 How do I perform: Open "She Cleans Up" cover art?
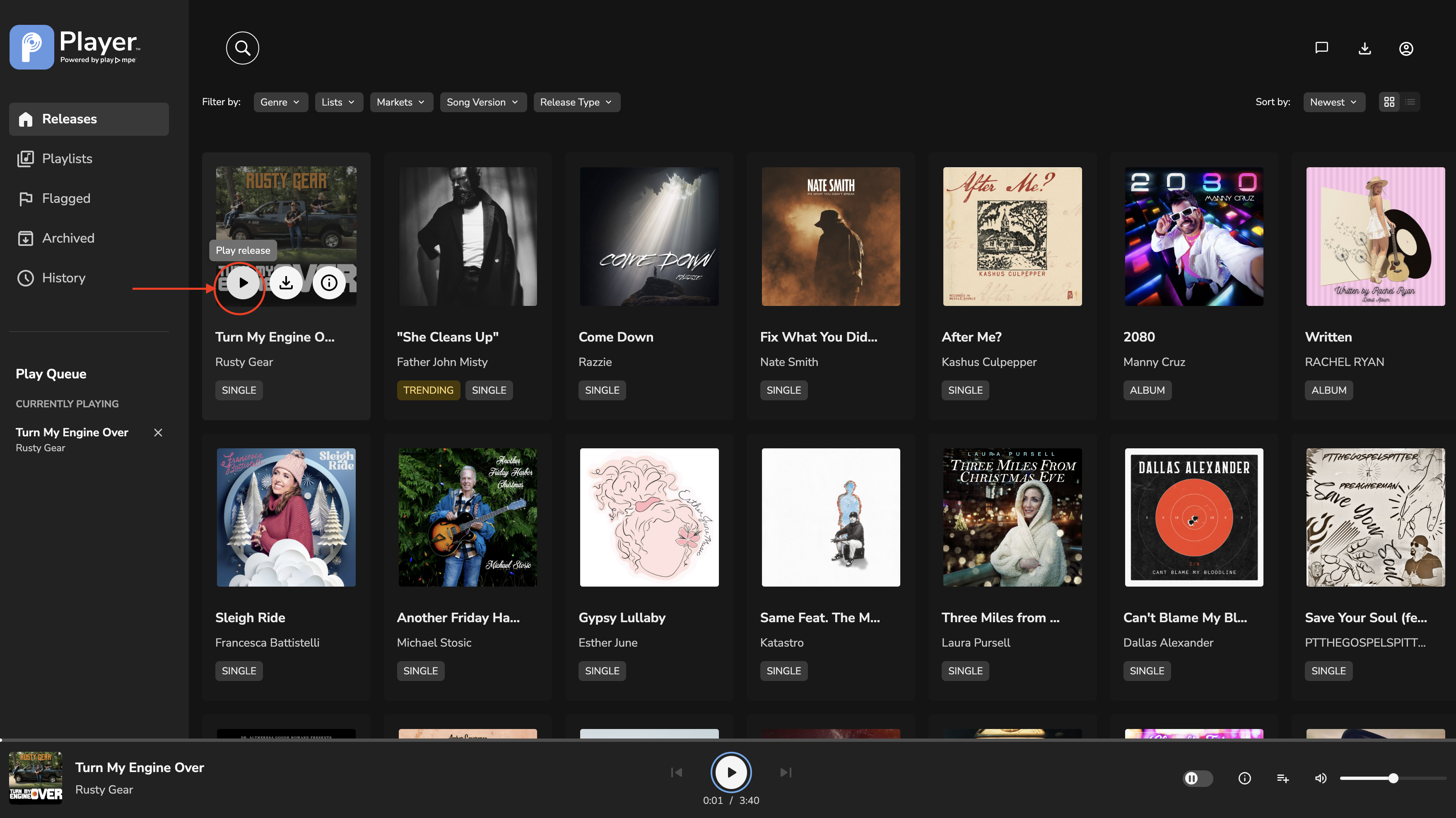click(468, 237)
